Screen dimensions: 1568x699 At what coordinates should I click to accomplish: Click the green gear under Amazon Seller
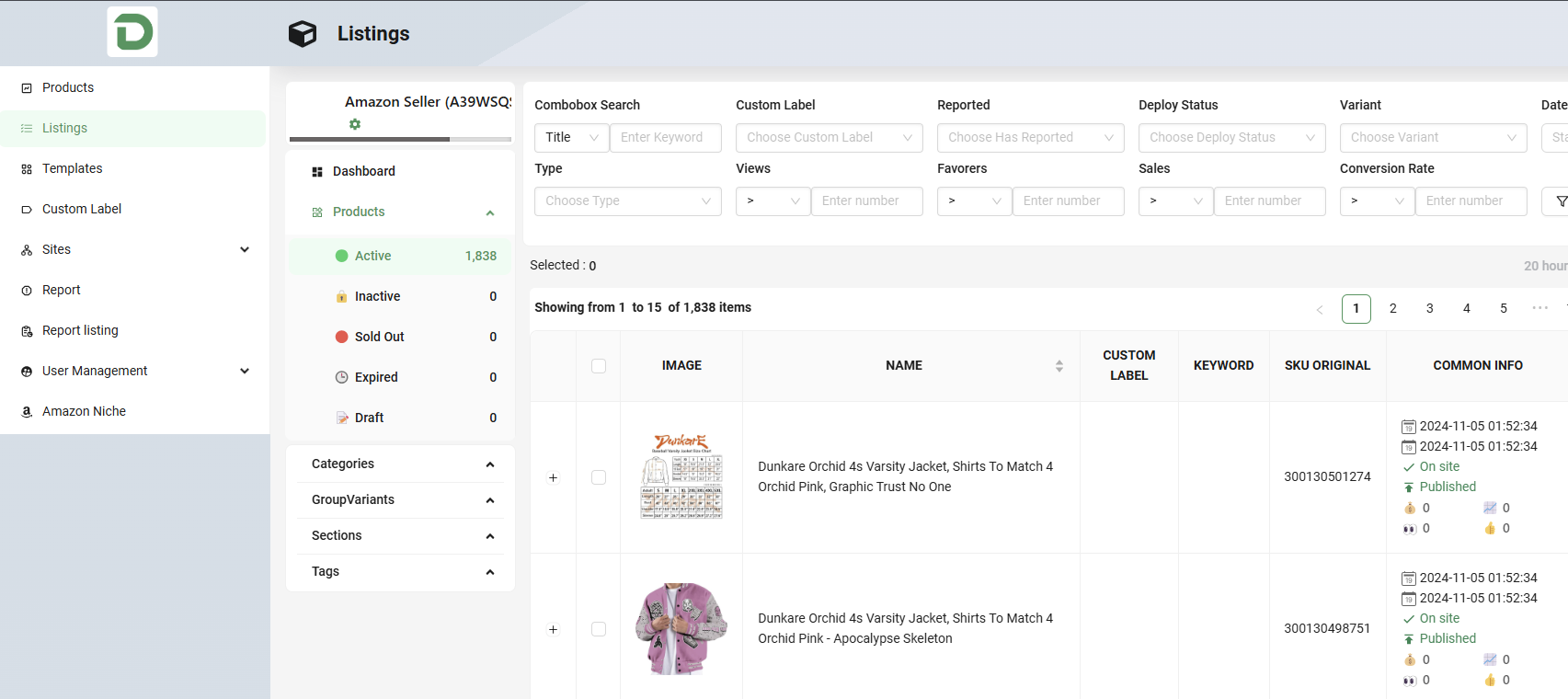tap(355, 124)
